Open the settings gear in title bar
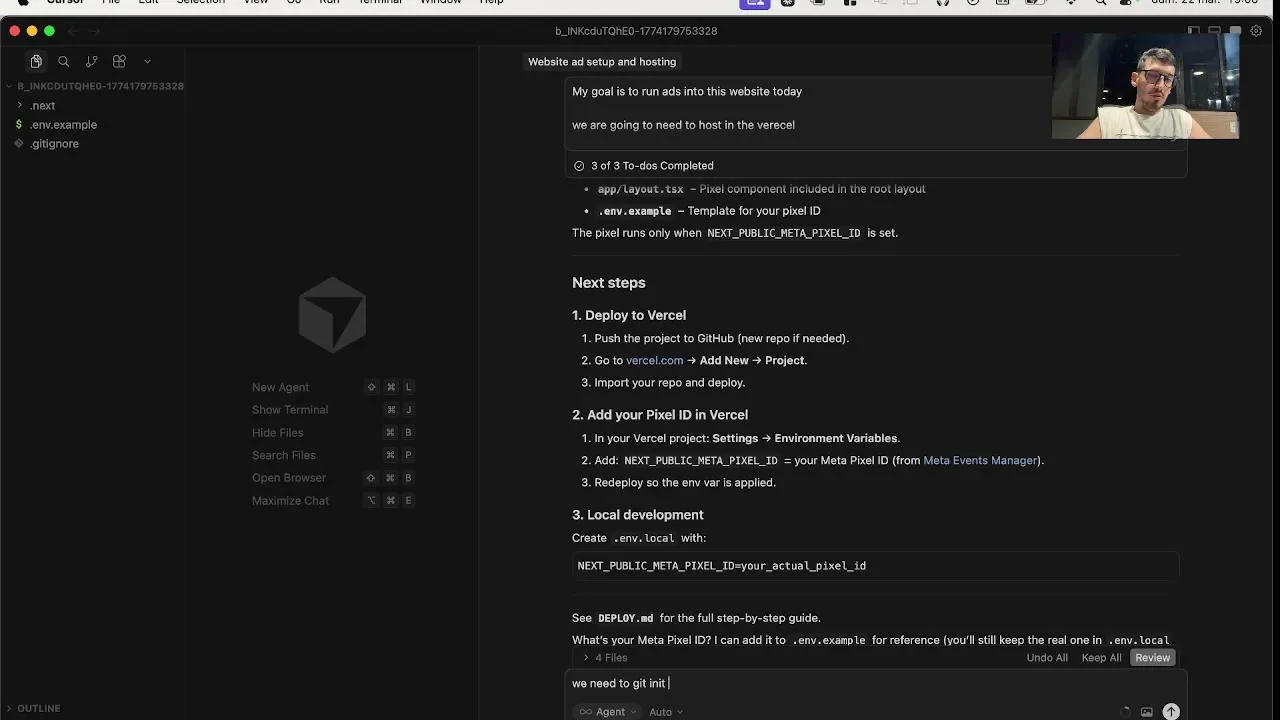The image size is (1280, 720). [x=1257, y=31]
